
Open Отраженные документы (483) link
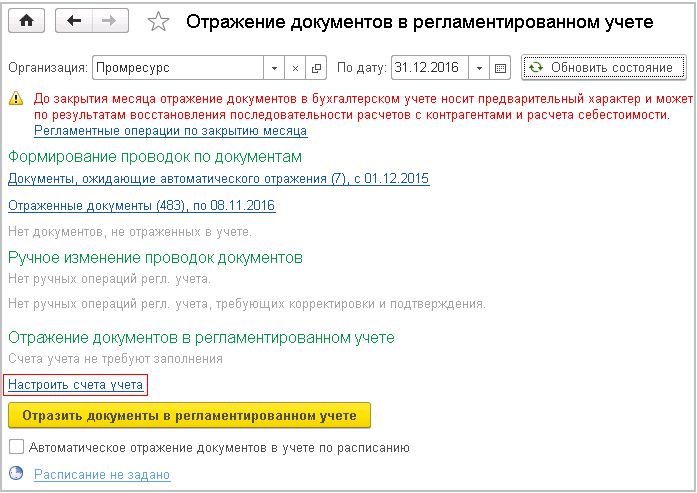click(142, 206)
